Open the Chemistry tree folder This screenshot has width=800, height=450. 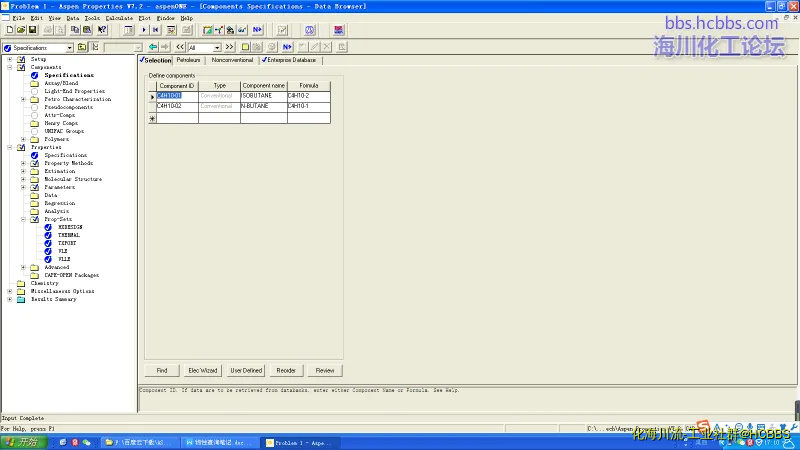44,283
